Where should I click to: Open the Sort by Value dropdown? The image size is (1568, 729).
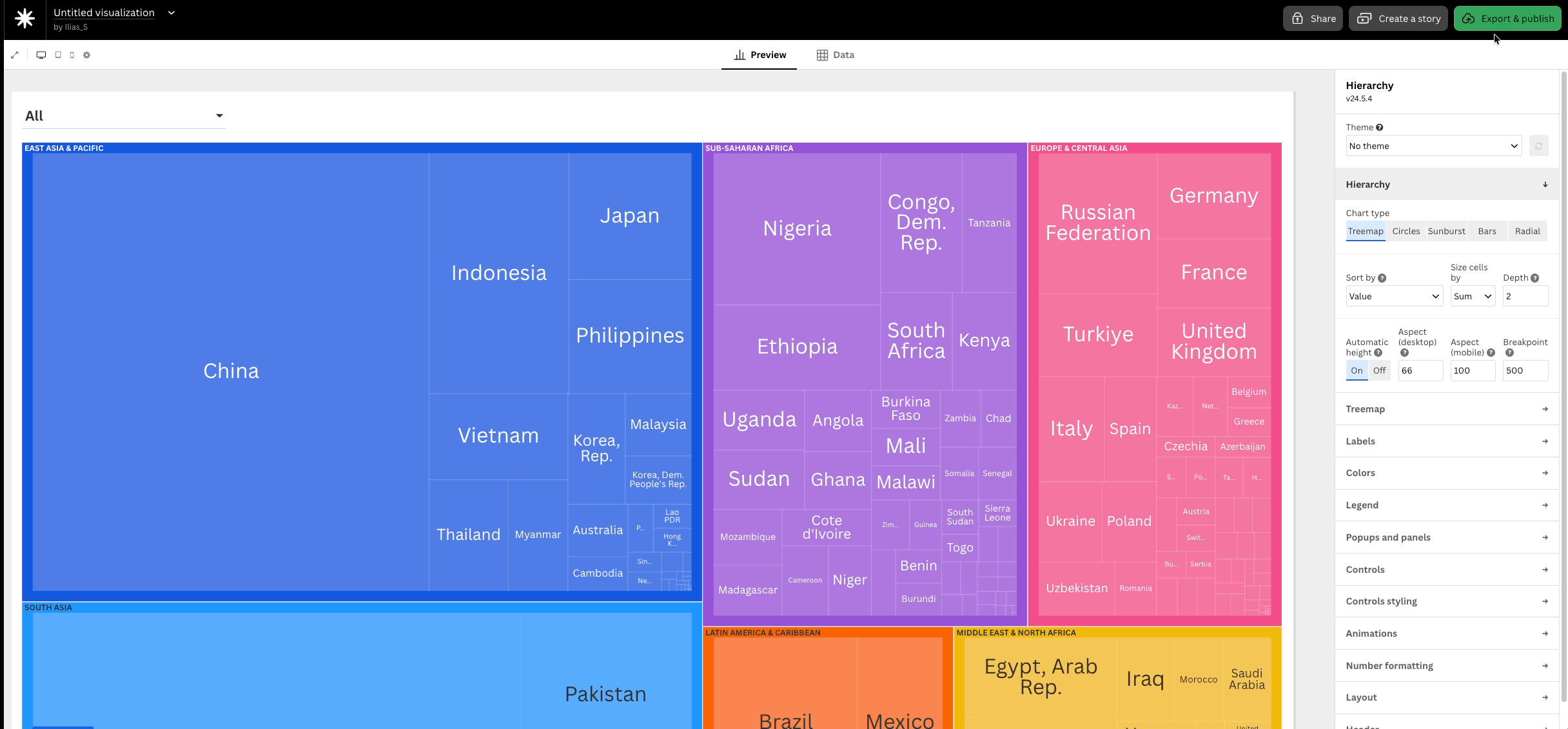(1393, 296)
